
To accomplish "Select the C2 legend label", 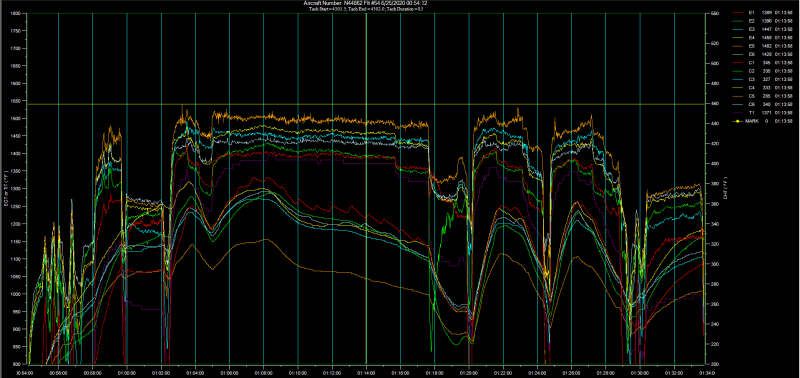I will (752, 71).
